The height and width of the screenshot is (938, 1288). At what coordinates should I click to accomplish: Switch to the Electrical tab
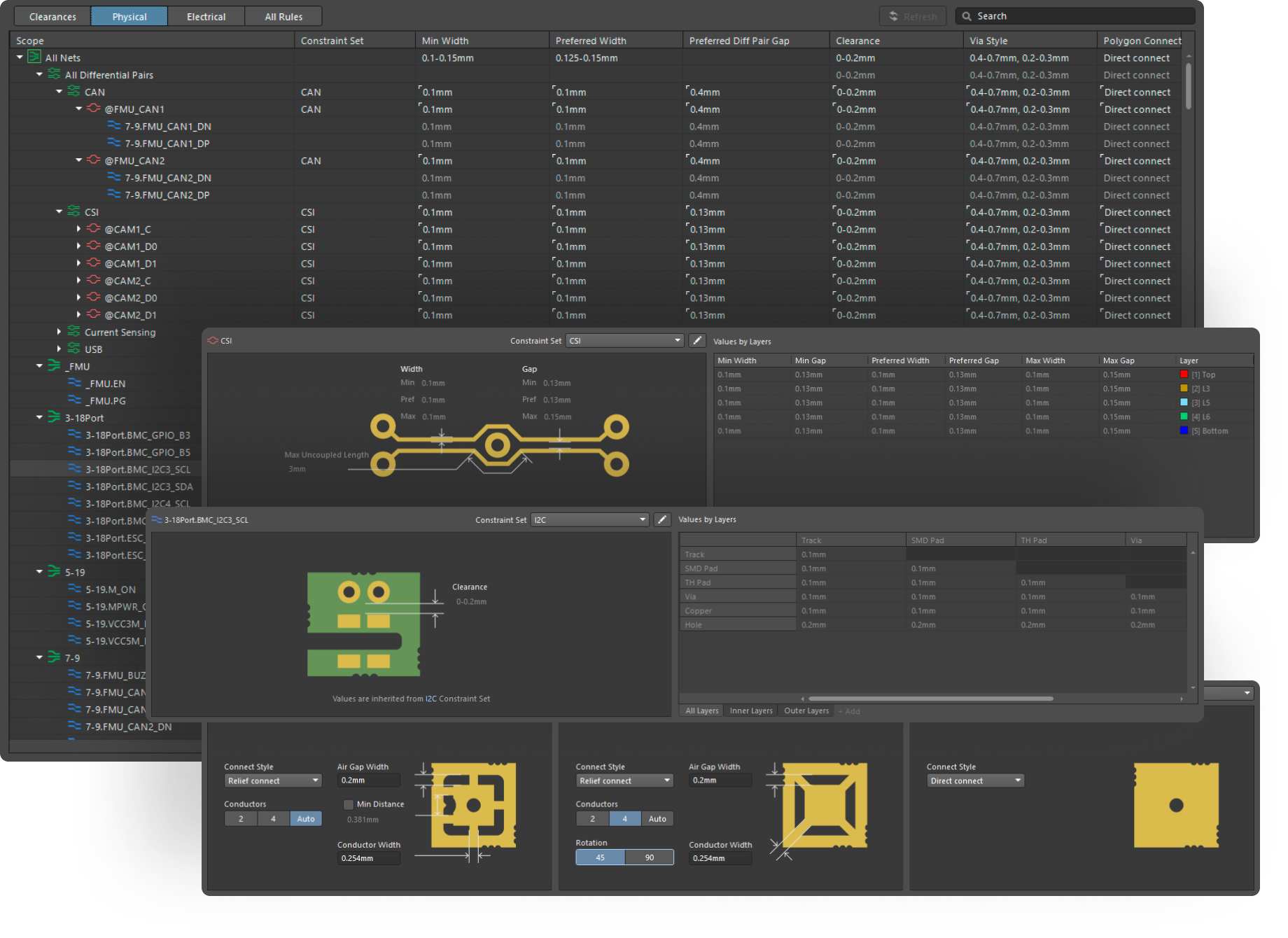(206, 16)
